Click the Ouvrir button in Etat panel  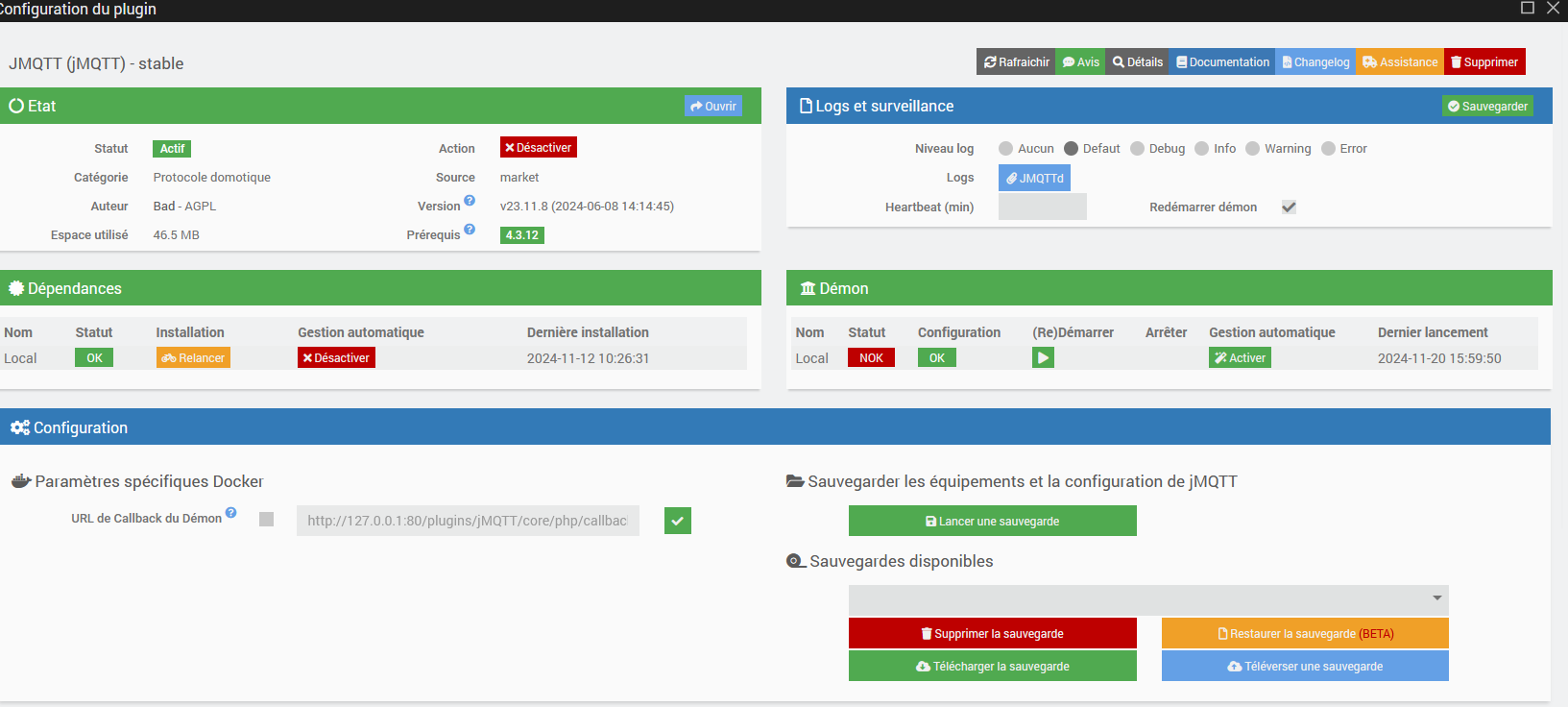[713, 106]
